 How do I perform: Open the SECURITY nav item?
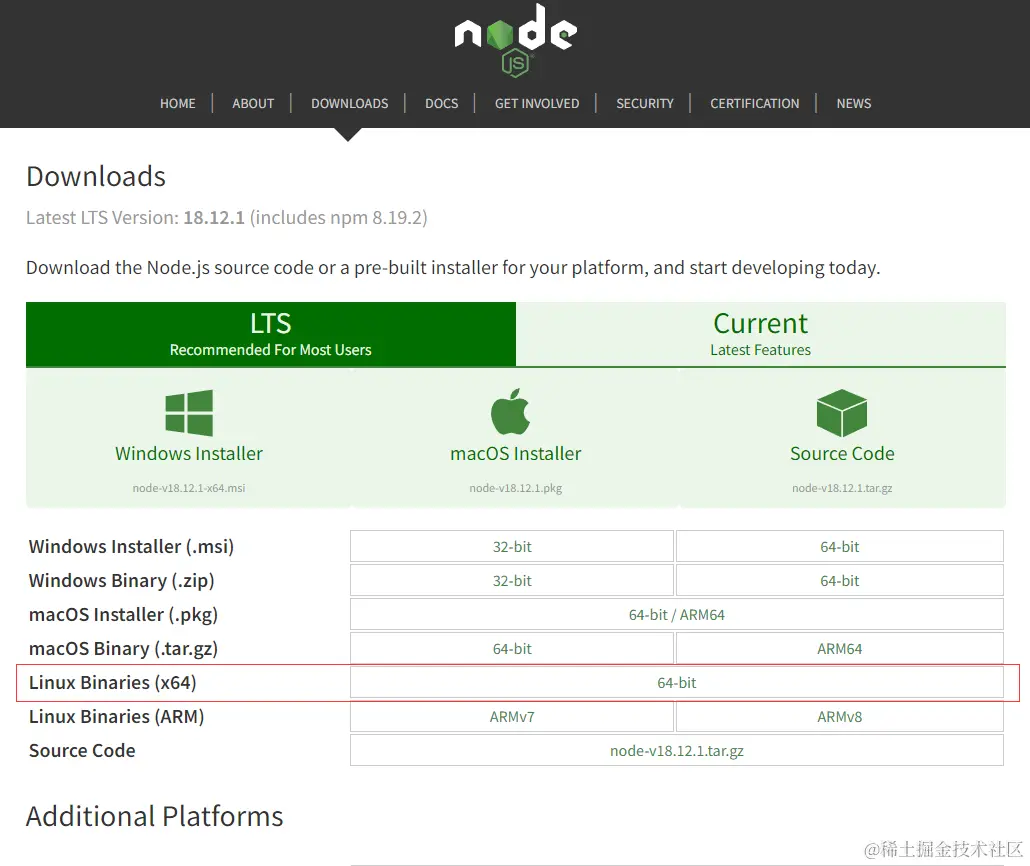click(644, 103)
